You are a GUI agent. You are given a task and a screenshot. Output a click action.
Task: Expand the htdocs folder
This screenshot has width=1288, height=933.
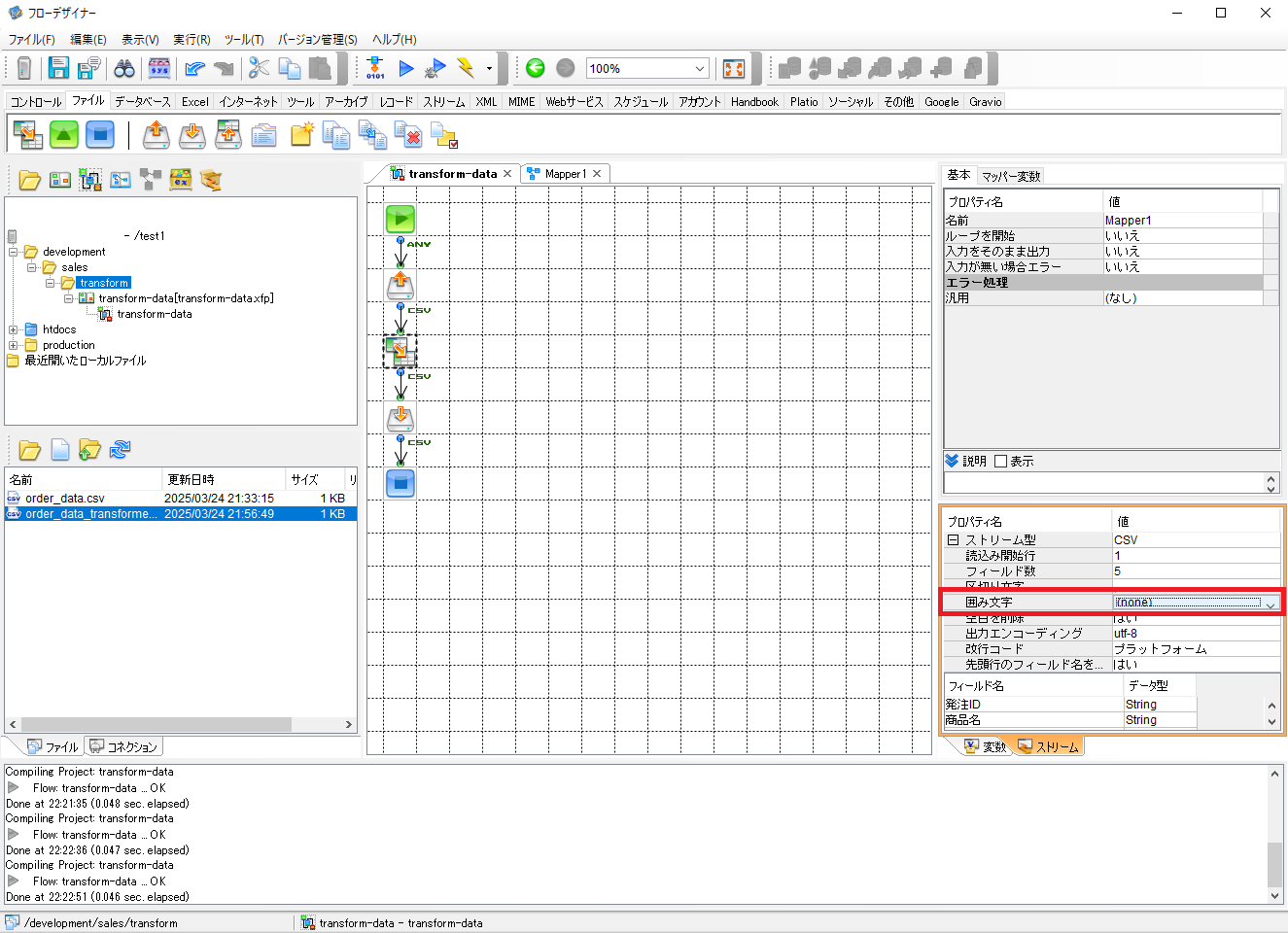tap(14, 329)
